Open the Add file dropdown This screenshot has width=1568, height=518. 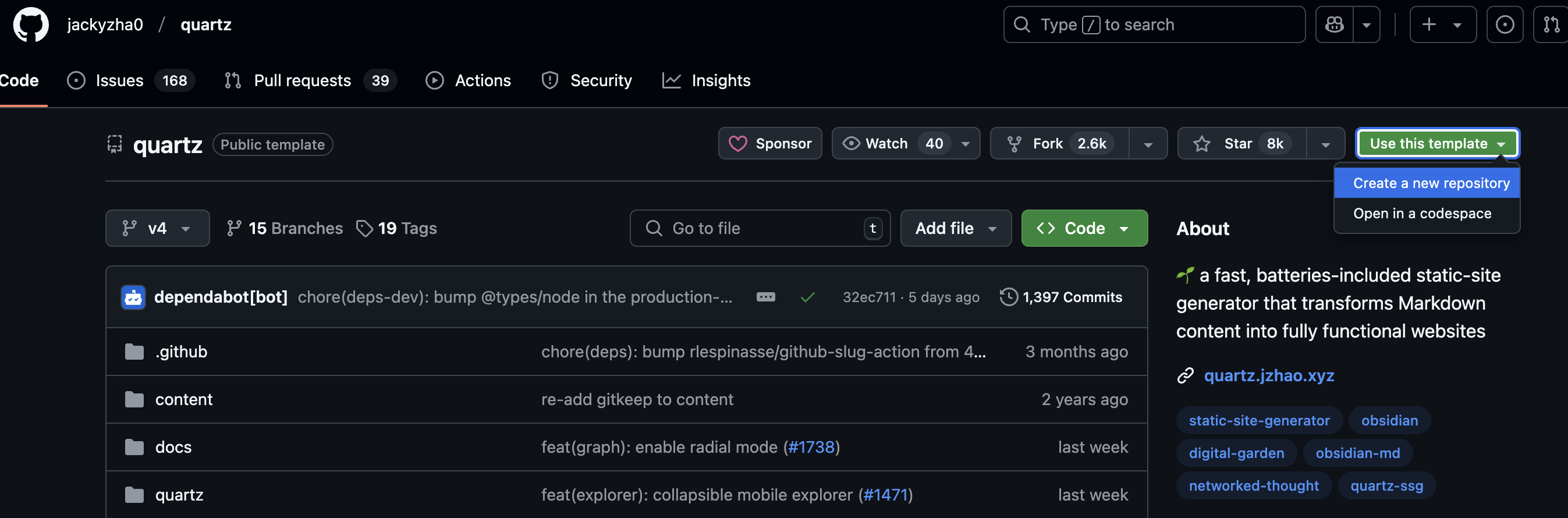coord(956,228)
